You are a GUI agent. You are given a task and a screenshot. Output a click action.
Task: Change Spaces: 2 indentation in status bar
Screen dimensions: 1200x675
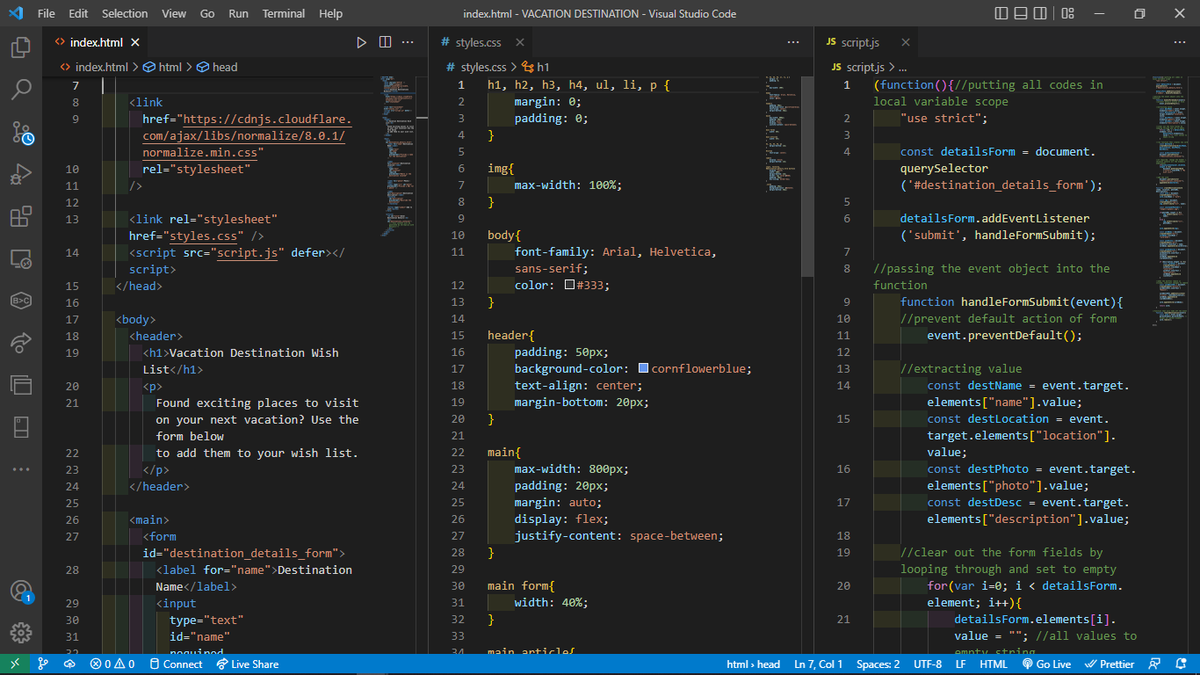coord(878,664)
